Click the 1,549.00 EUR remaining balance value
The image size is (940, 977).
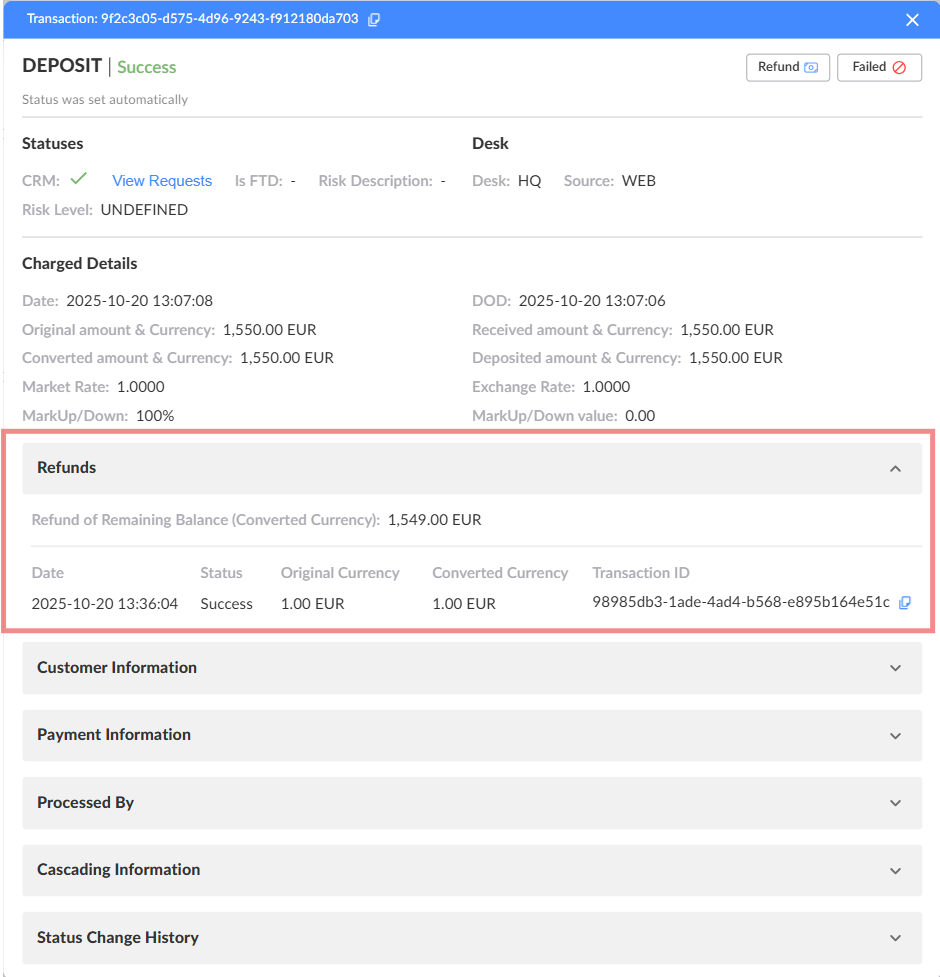pos(434,520)
